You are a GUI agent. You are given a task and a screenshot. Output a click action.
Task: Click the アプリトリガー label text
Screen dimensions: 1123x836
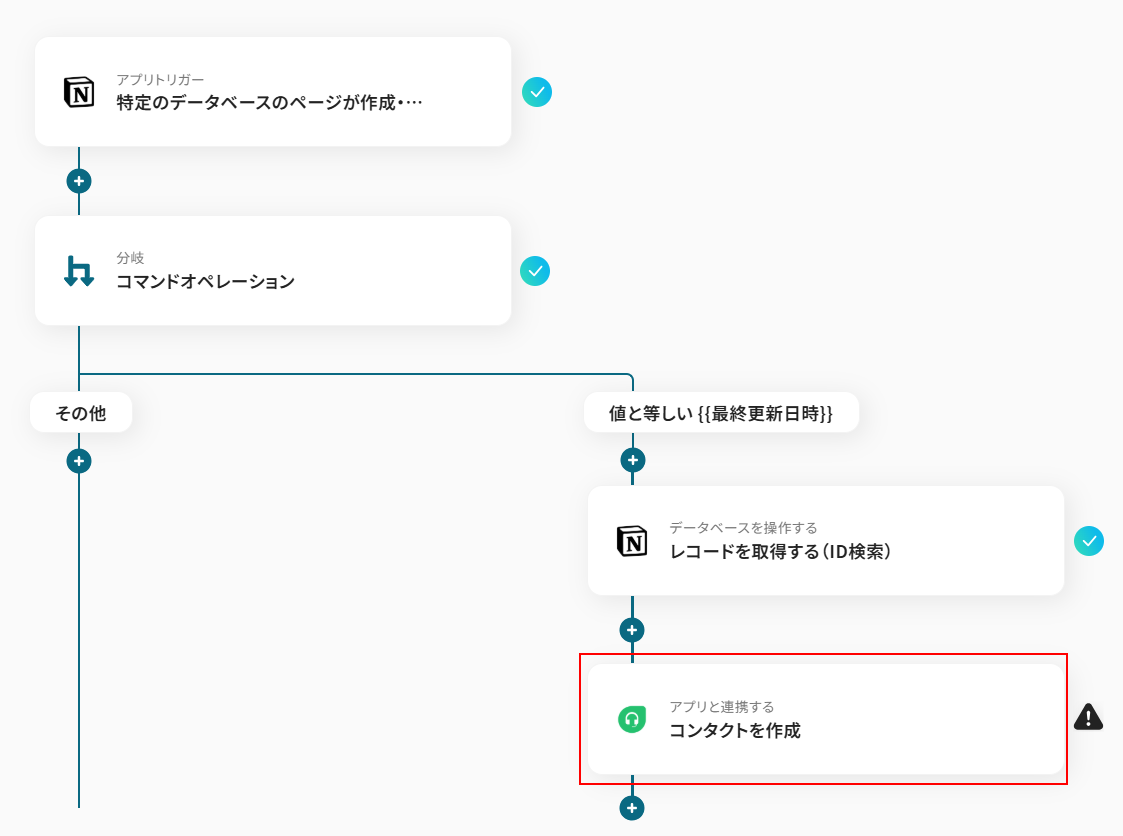coord(160,80)
